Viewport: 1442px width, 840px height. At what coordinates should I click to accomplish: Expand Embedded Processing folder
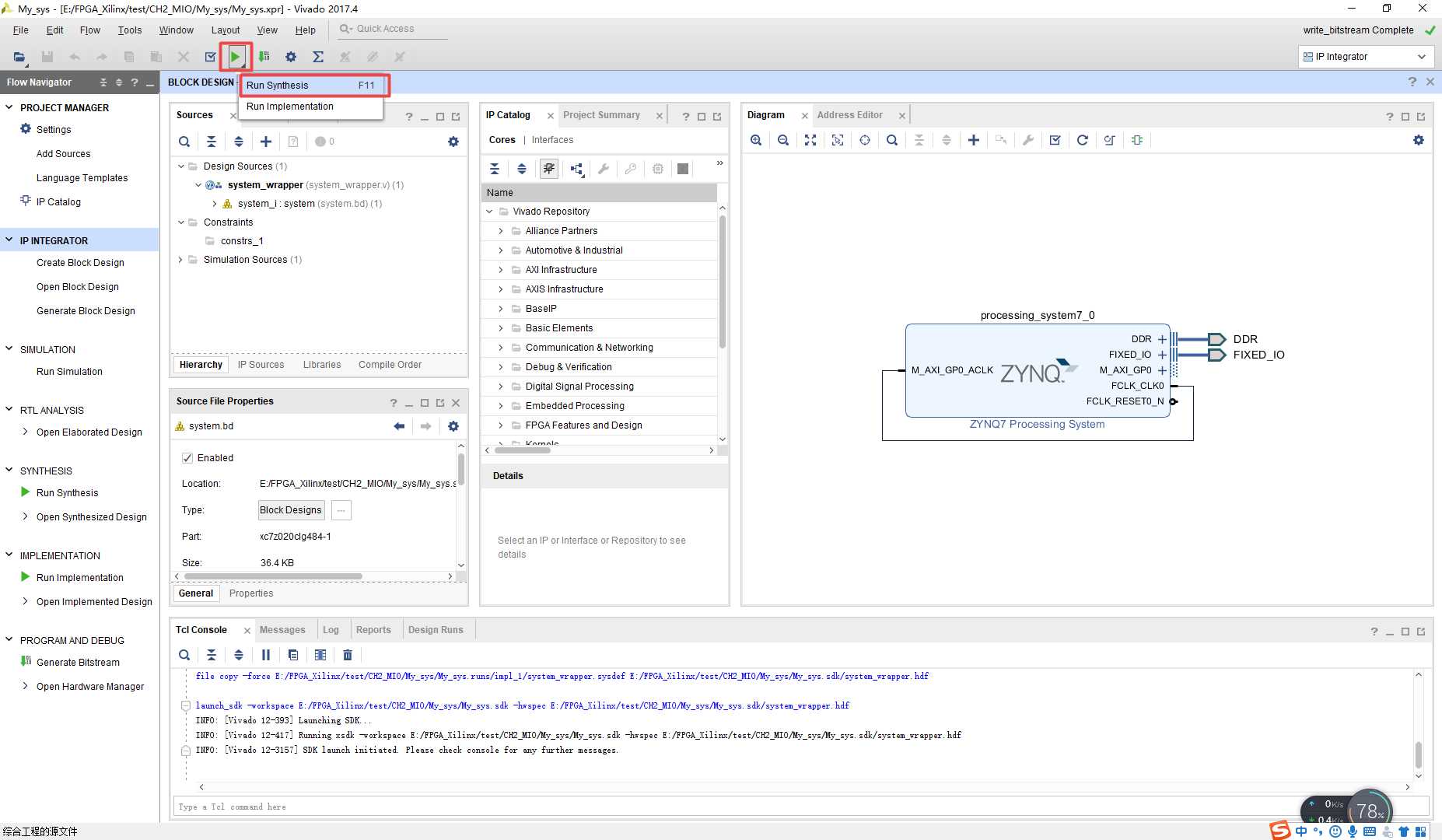[501, 406]
